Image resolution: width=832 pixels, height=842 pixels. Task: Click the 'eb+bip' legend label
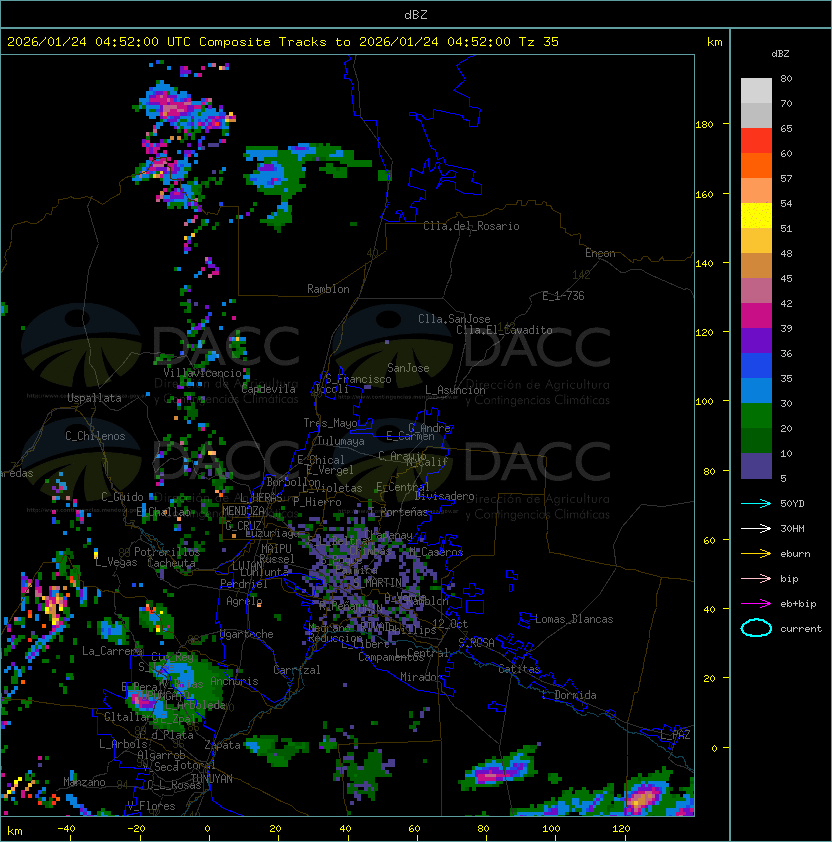click(798, 604)
